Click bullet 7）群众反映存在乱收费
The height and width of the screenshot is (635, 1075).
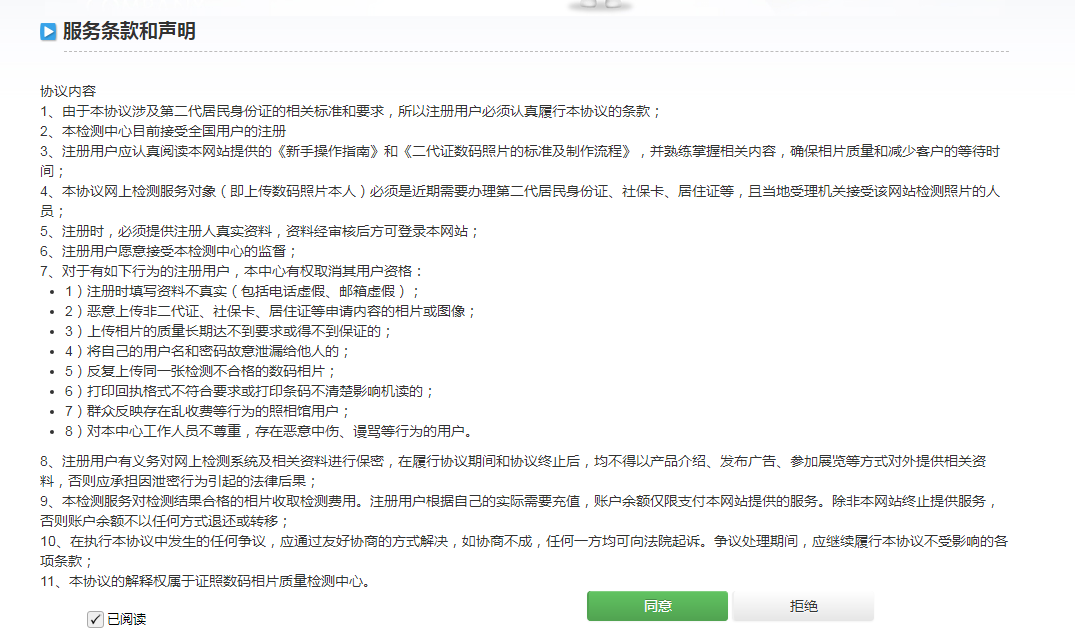208,411
